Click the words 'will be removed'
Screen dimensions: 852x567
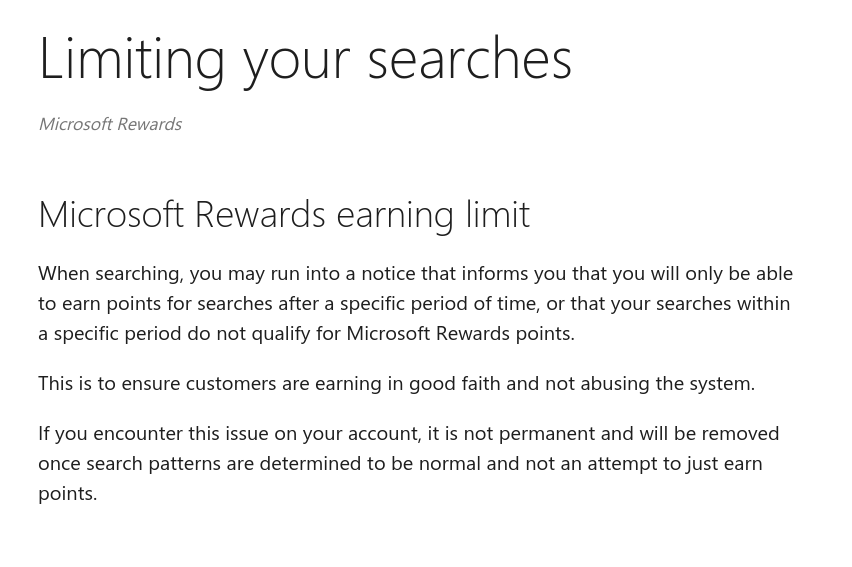pyautogui.click(x=710, y=434)
